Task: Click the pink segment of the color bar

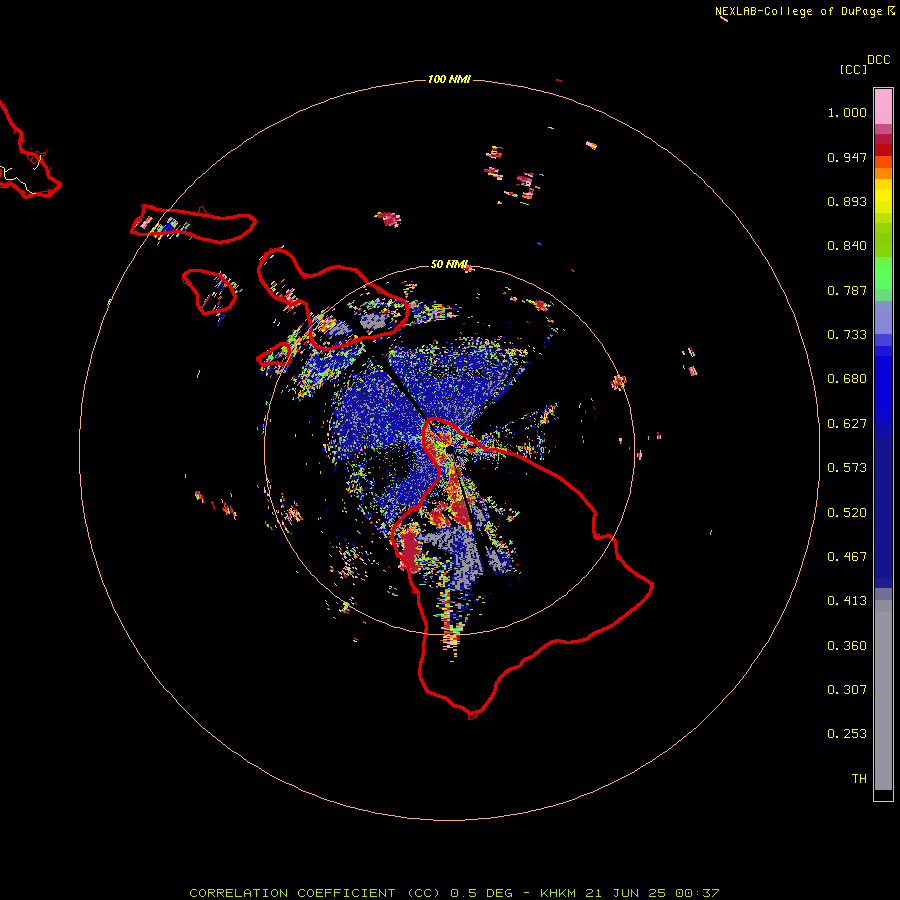Action: [x=883, y=107]
